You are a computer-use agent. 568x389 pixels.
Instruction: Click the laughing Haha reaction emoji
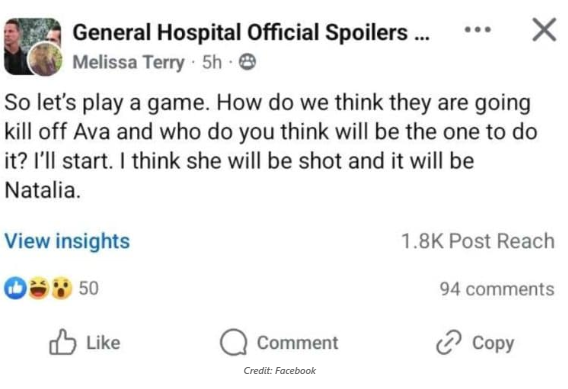(38, 288)
